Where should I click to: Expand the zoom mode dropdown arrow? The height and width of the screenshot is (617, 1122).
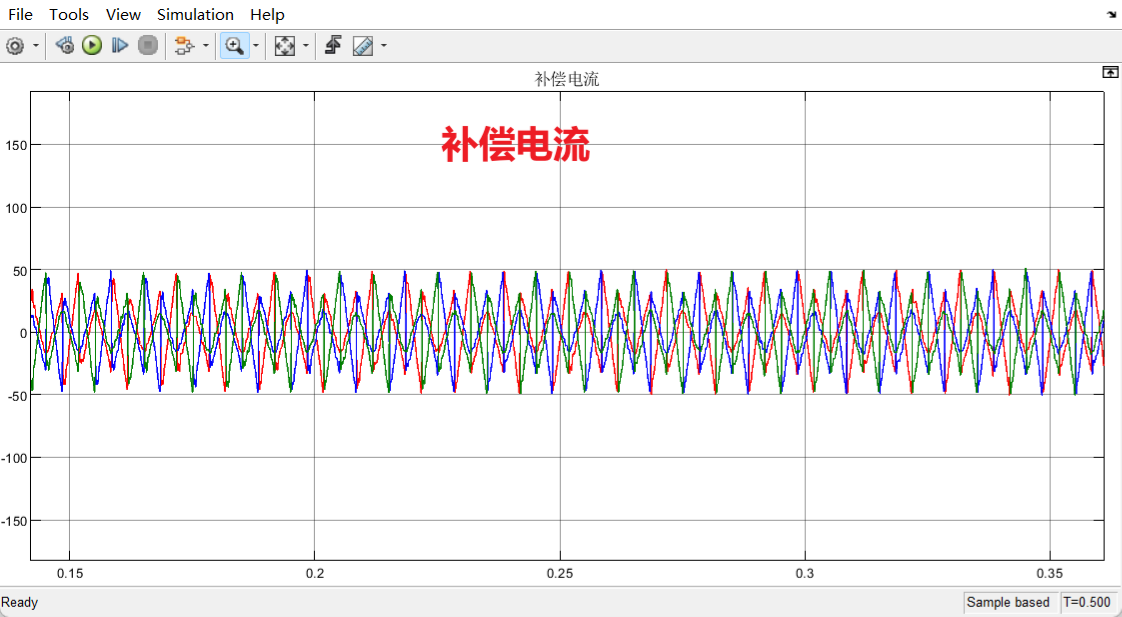(x=256, y=45)
